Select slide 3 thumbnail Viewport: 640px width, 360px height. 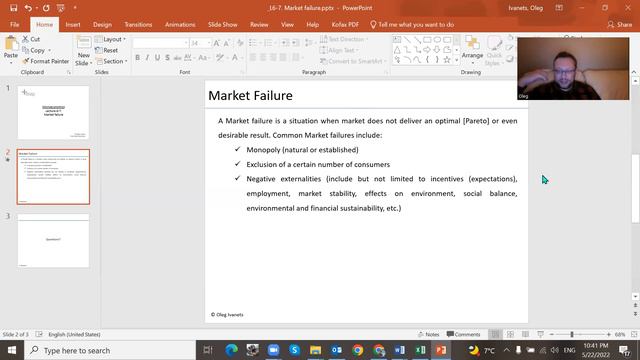pyautogui.click(x=53, y=240)
